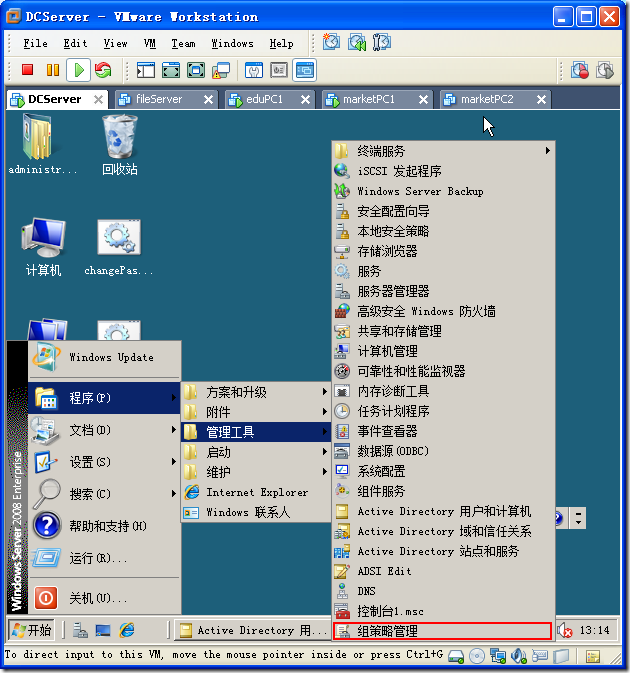Click the clock showing 13:14
This screenshot has height=673, width=630.
[594, 630]
